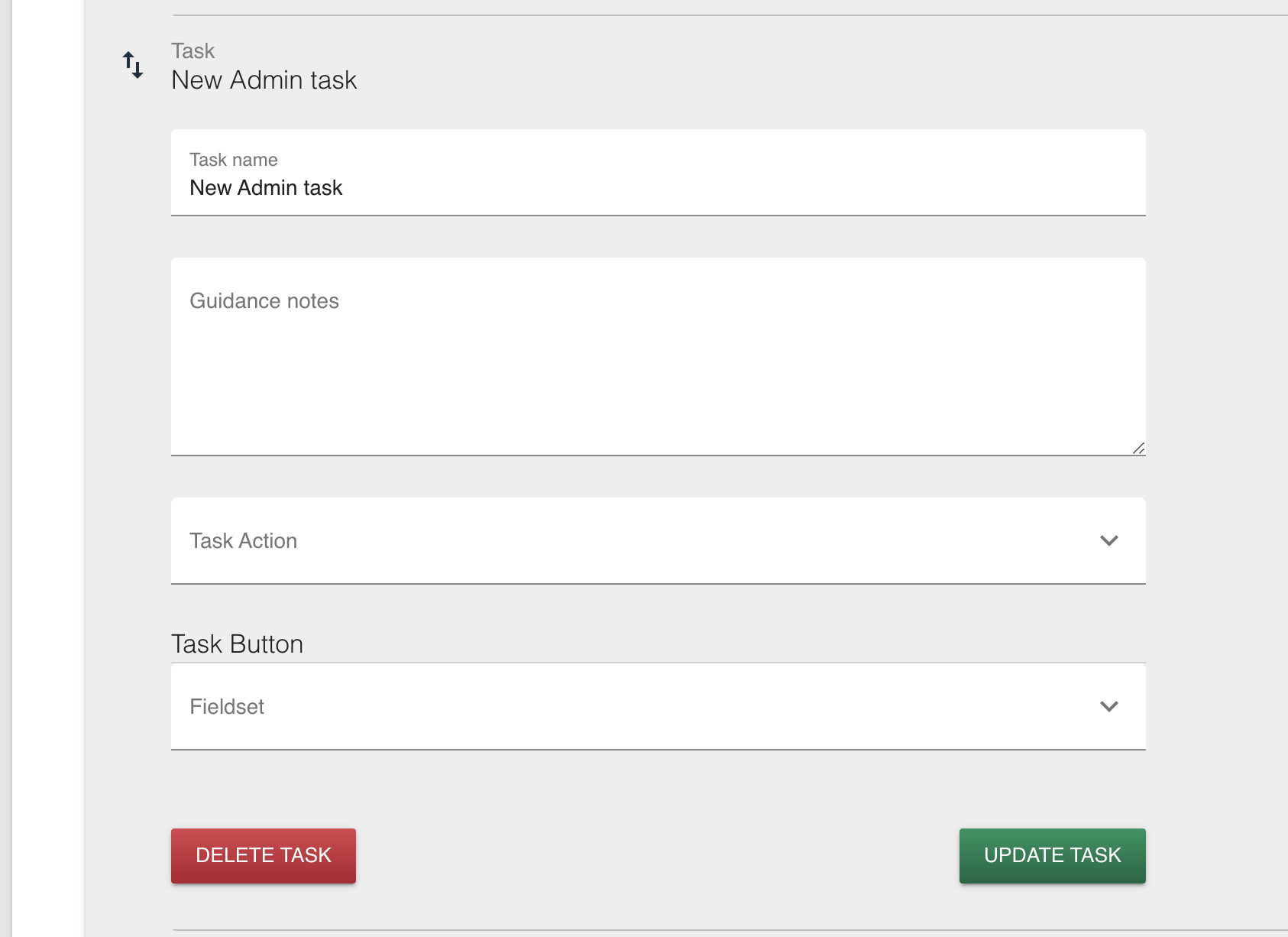Click the reorder arrows icon beside Task
This screenshot has height=937, width=1288.
pyautogui.click(x=133, y=65)
